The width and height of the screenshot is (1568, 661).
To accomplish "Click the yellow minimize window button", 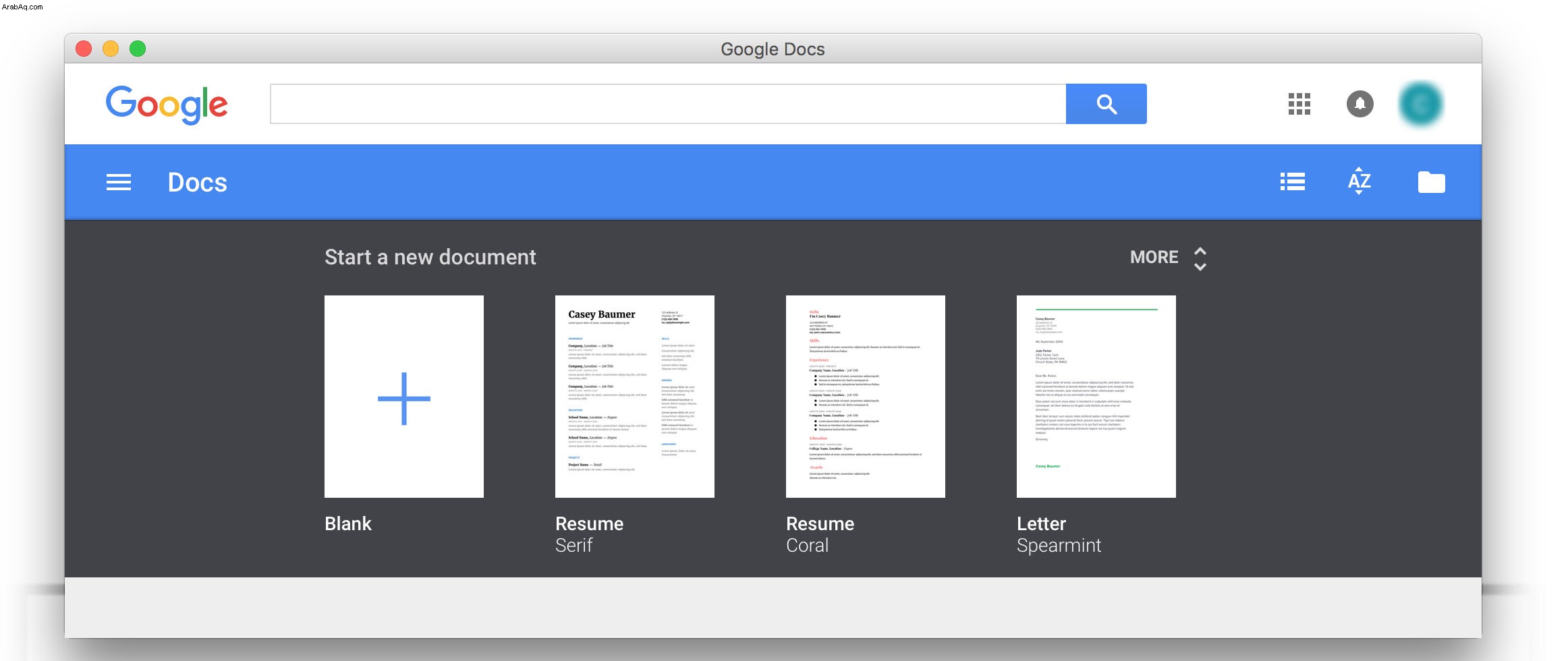I will pos(111,49).
